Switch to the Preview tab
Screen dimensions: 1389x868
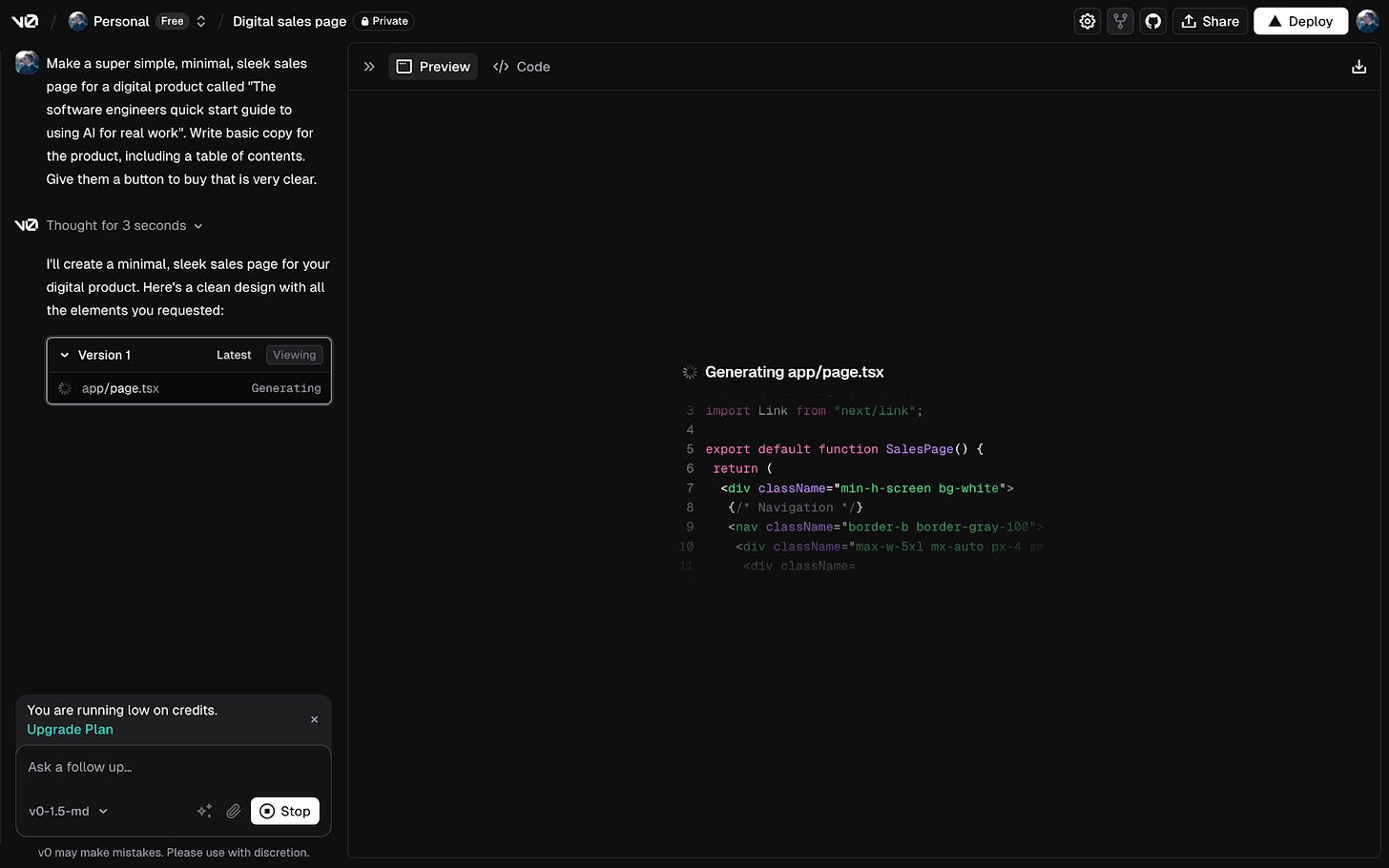pos(433,67)
